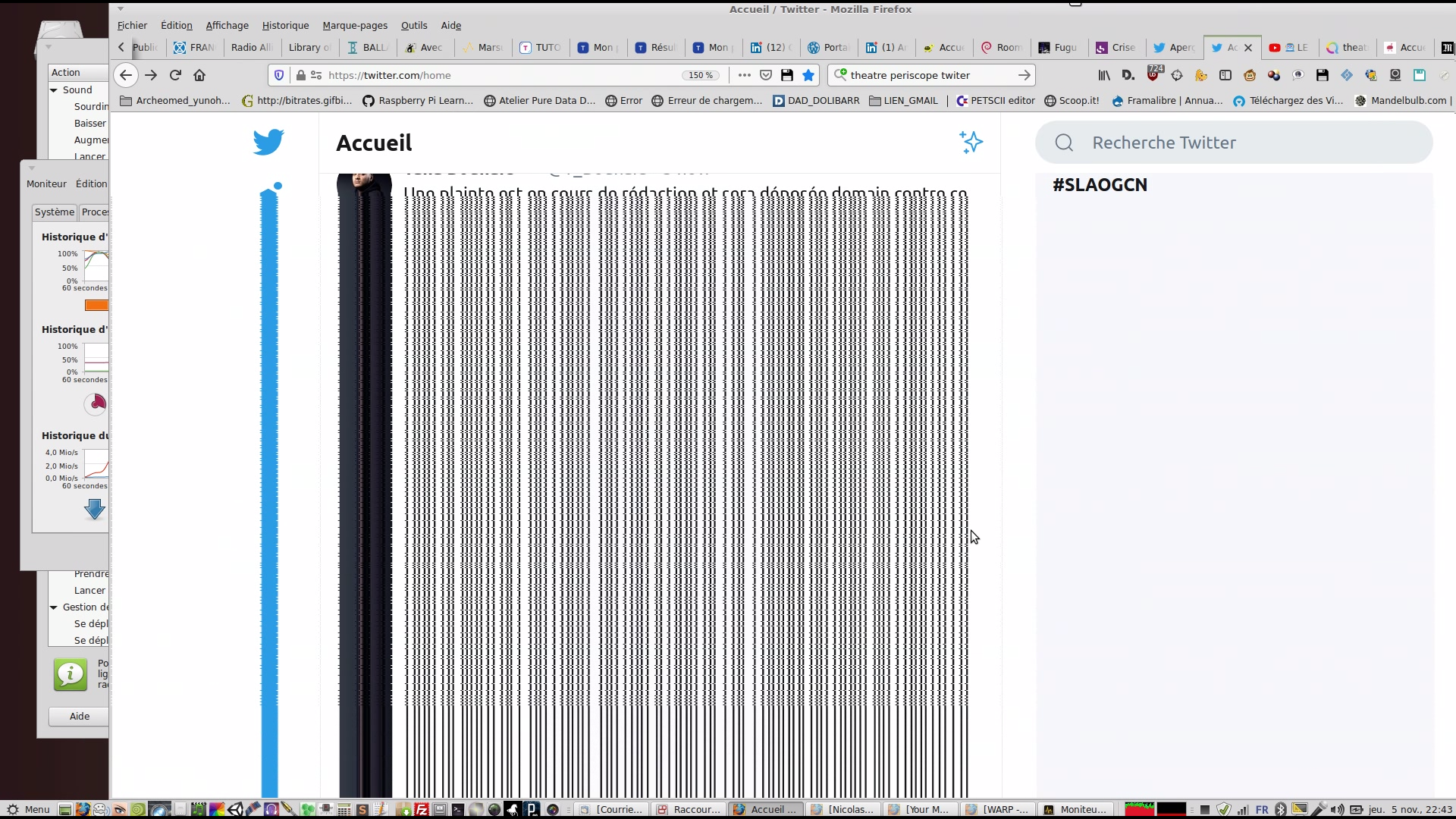
Task: Save page to Pocket
Action: pos(766,75)
